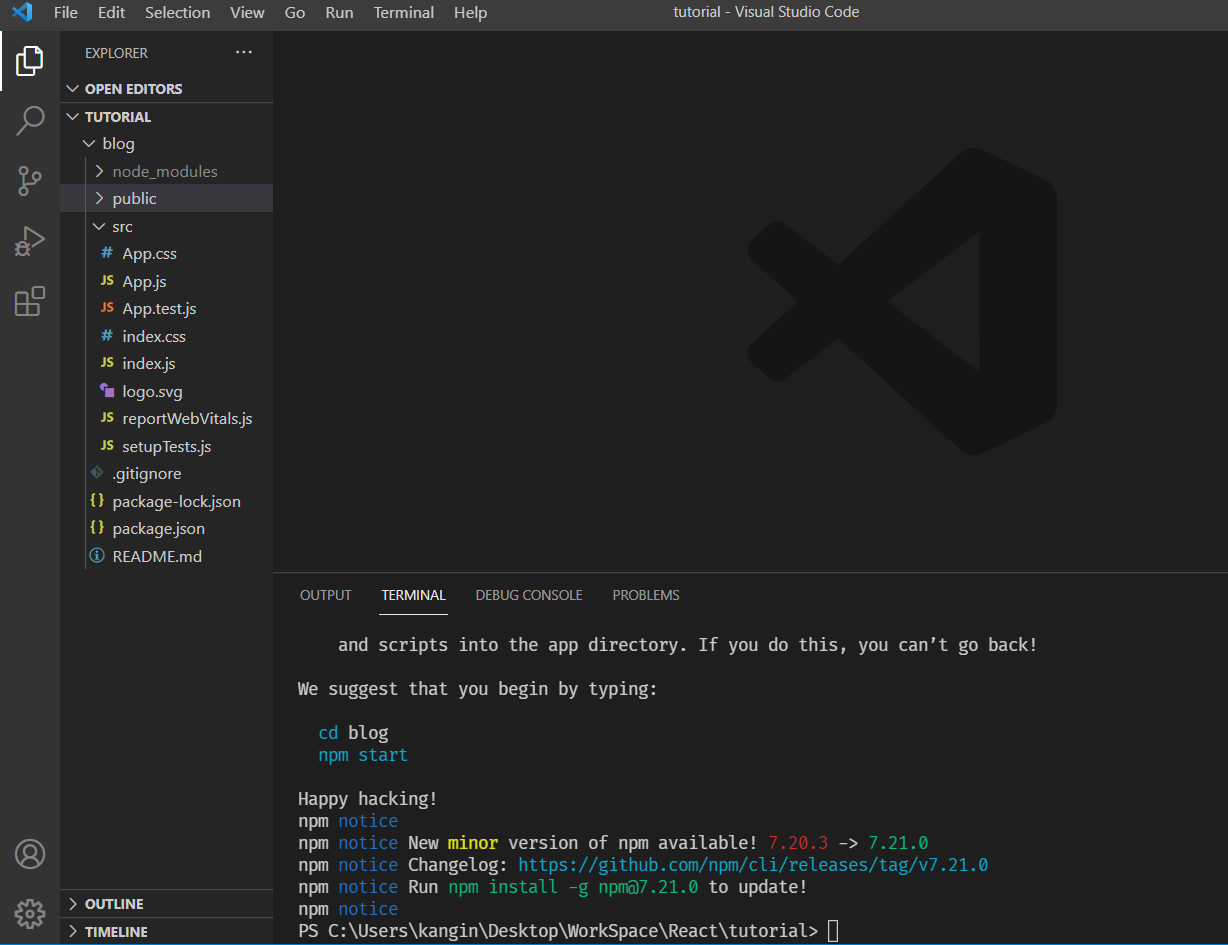1228x945 pixels.
Task: Open the Go menu
Action: pos(295,13)
